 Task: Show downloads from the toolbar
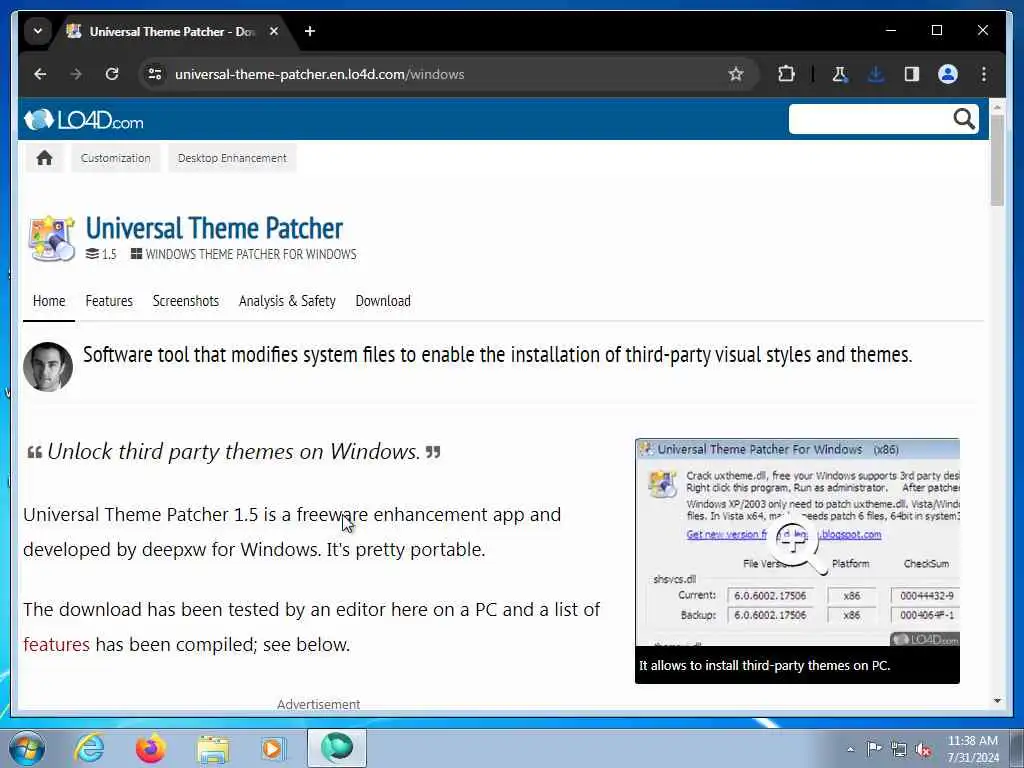(876, 74)
